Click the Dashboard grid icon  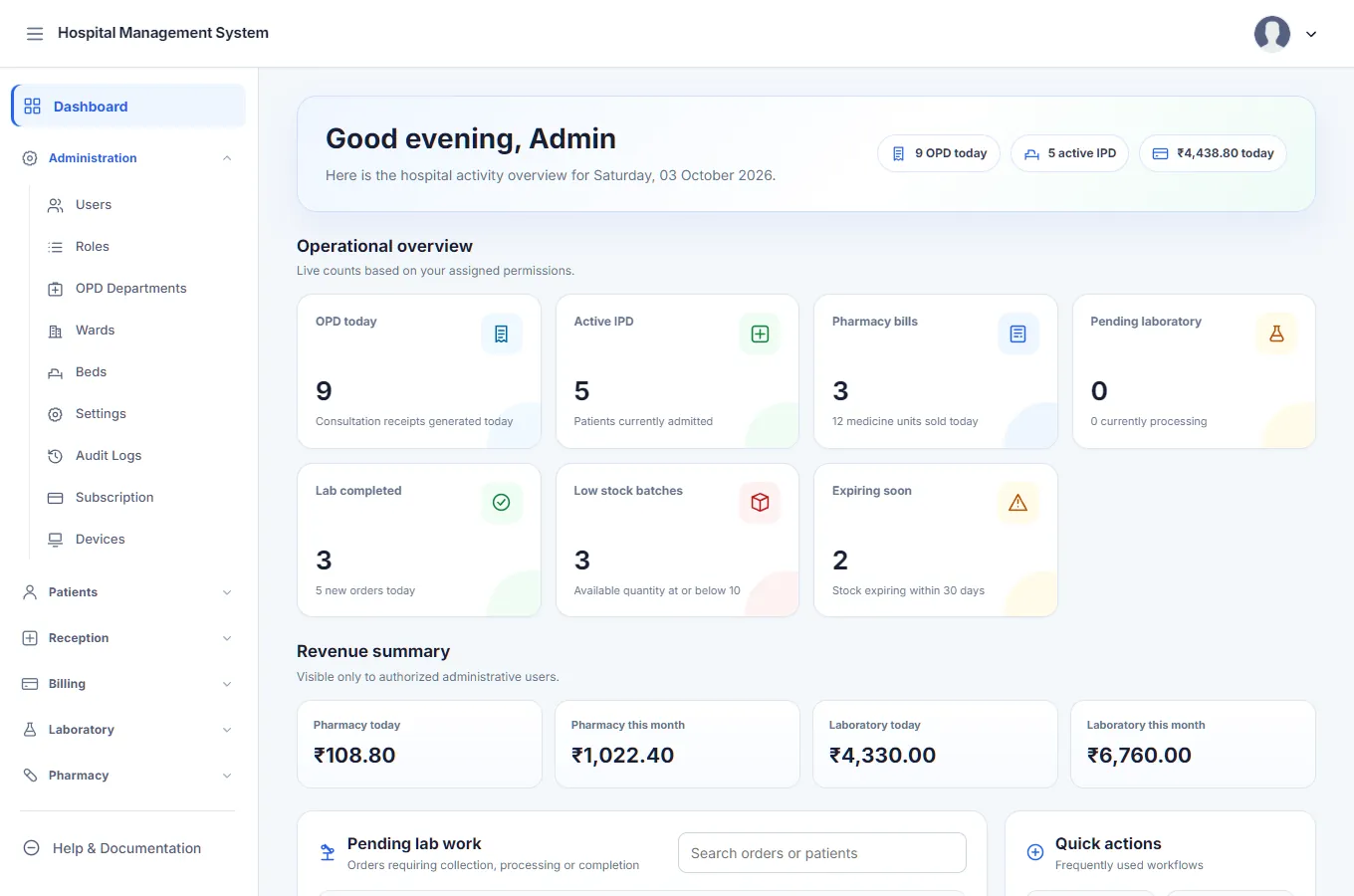33,107
